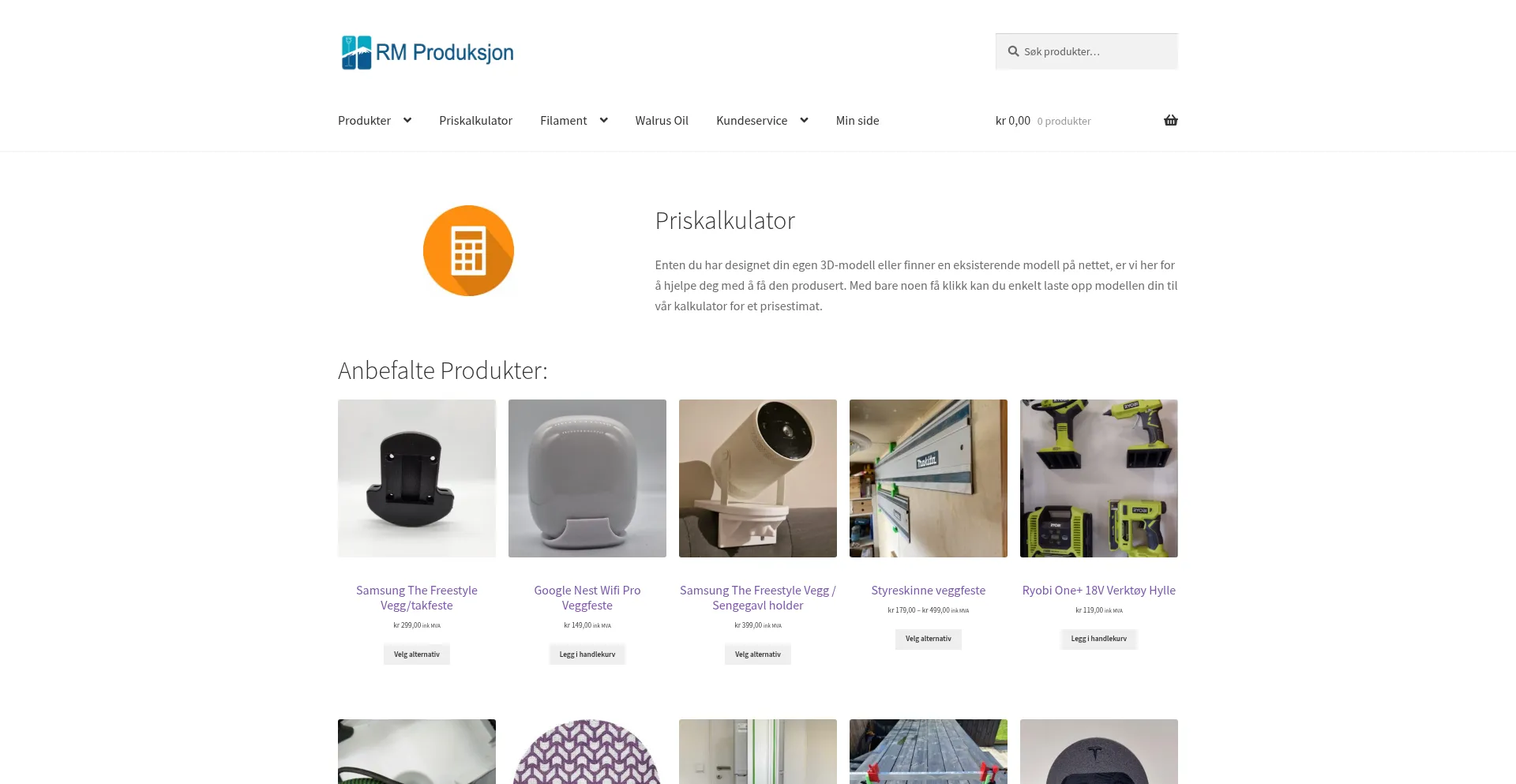
Task: Open the Google Nest Wifi Pro thumbnail
Action: (x=587, y=478)
